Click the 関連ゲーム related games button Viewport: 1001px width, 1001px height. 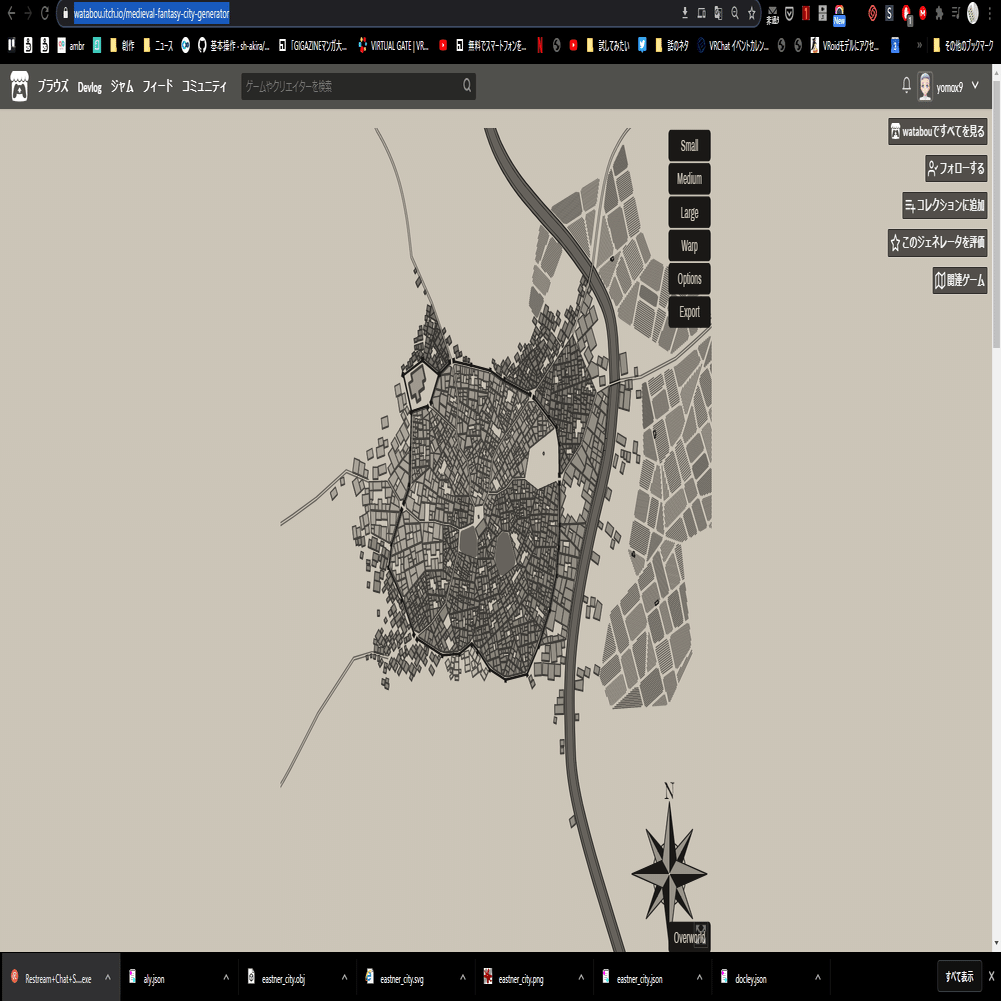[960, 280]
